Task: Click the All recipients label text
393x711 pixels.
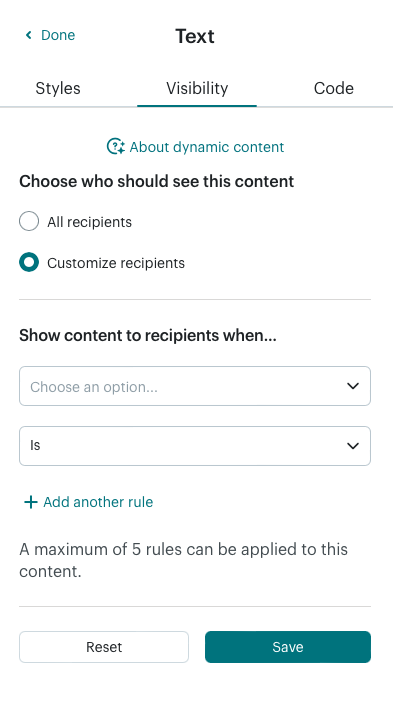Action: point(89,222)
